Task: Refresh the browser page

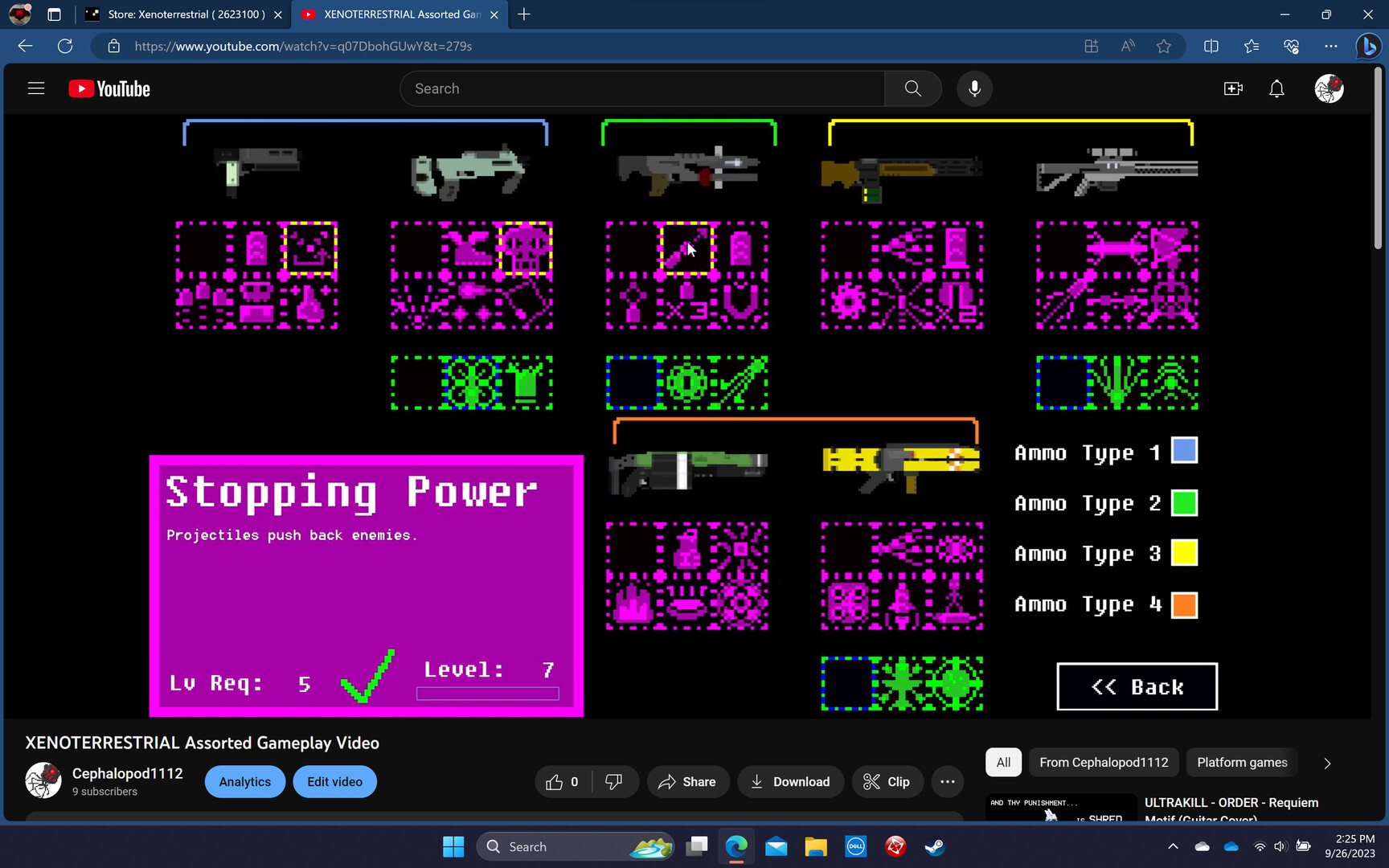Action: click(65, 47)
